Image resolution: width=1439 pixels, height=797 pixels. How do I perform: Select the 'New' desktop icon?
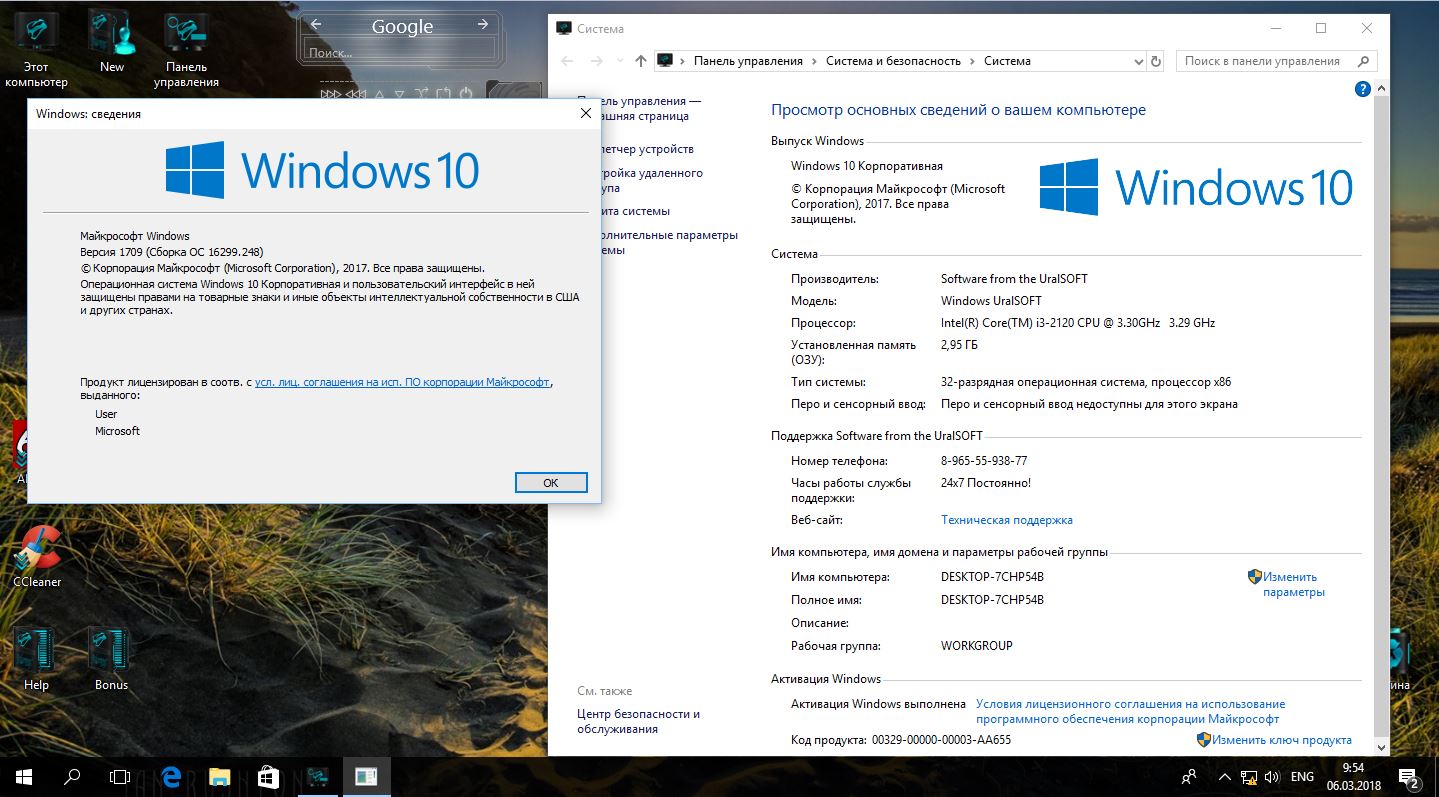112,41
